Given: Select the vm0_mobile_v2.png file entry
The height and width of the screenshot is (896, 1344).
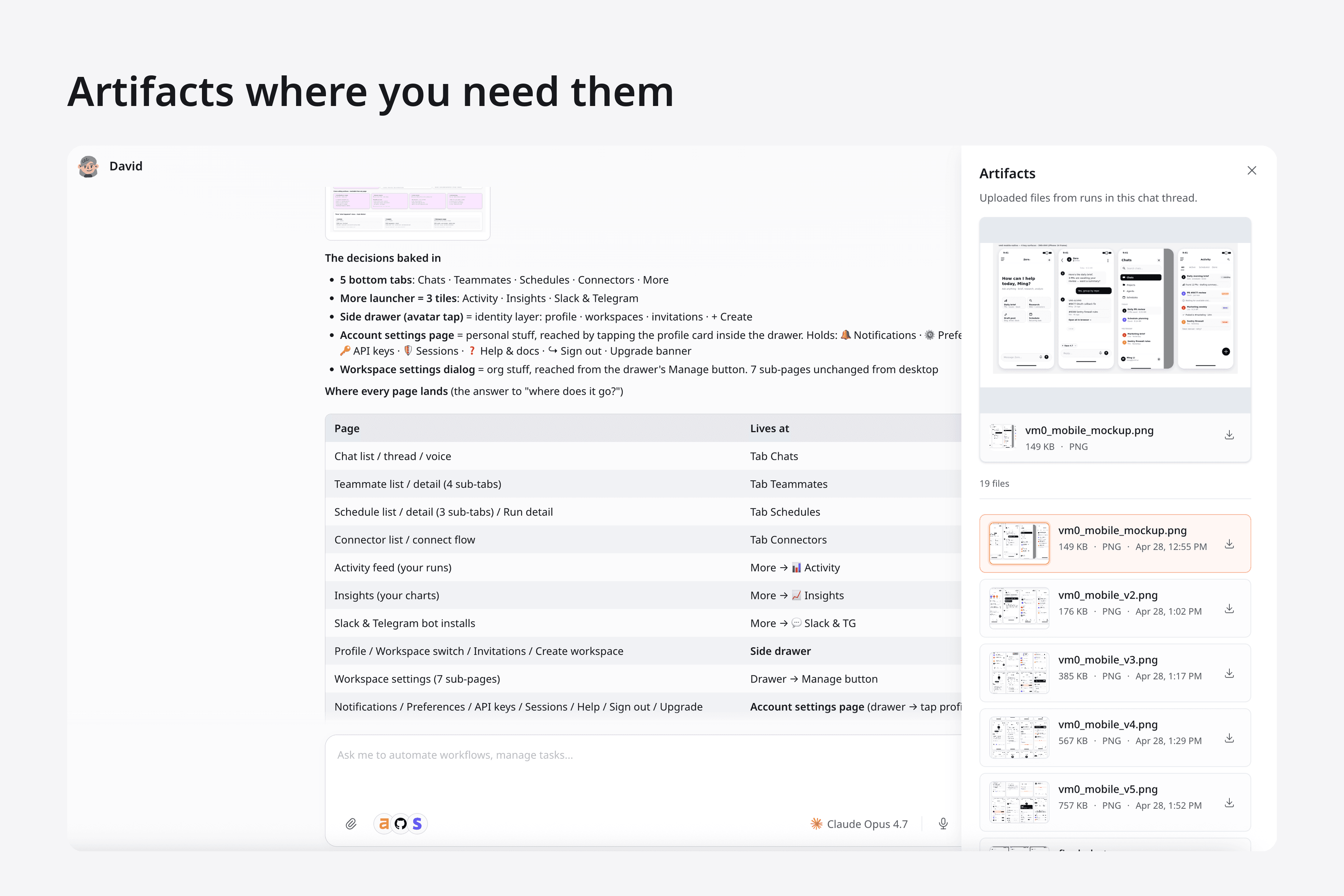Looking at the screenshot, I should pyautogui.click(x=1107, y=596).
